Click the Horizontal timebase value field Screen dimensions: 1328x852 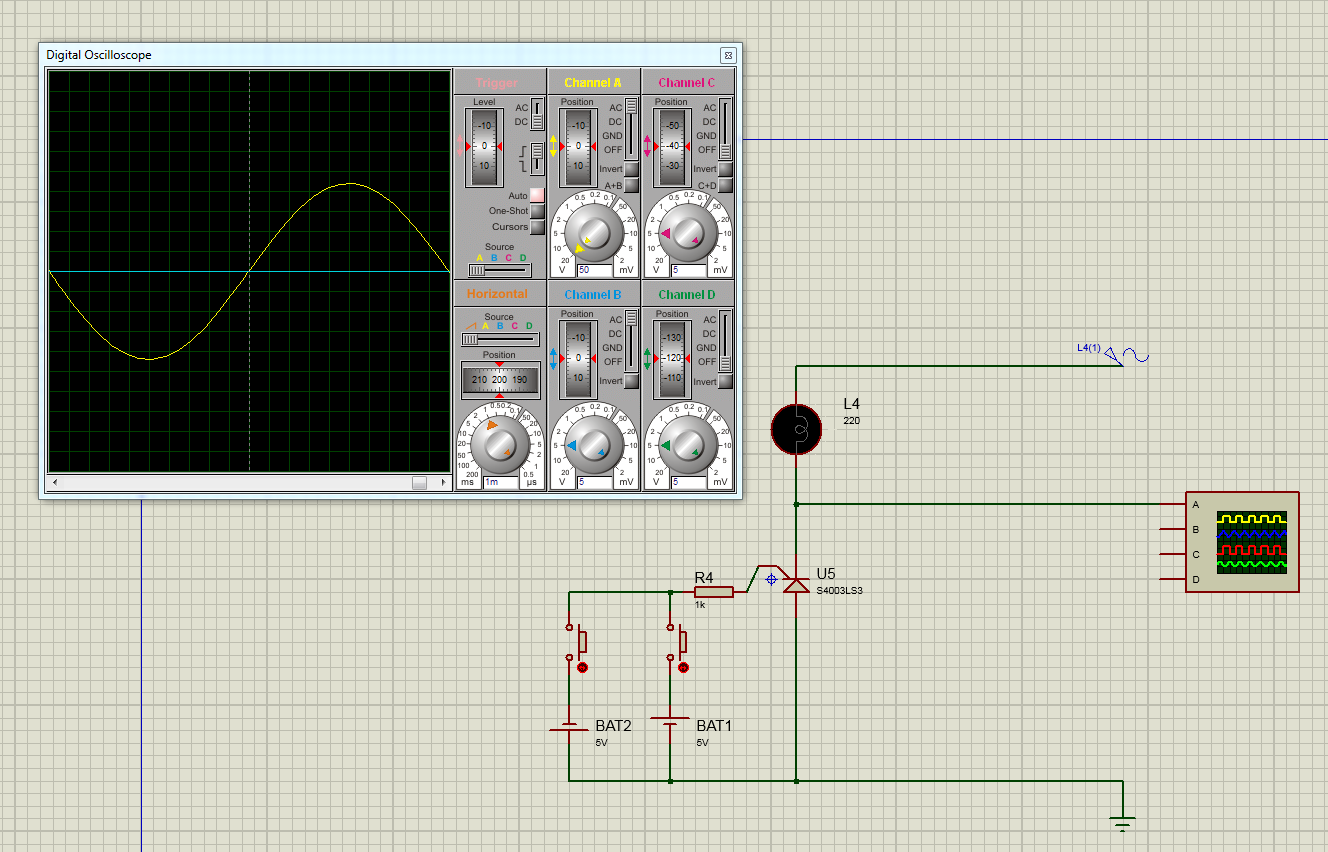[x=501, y=482]
